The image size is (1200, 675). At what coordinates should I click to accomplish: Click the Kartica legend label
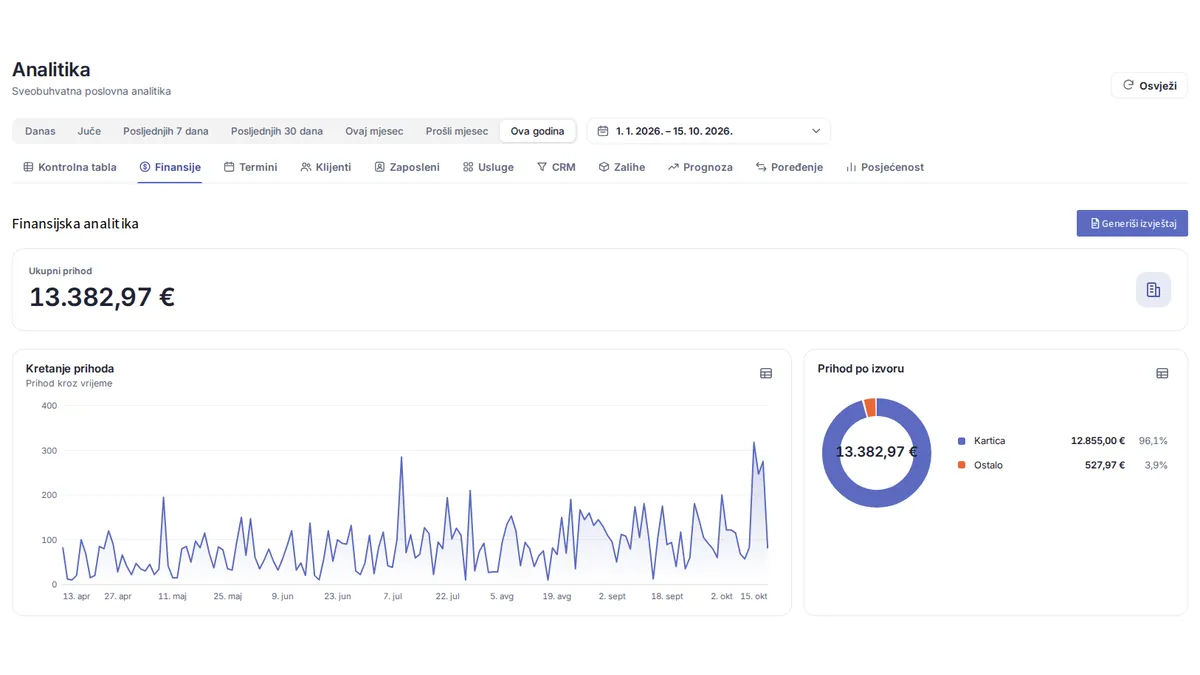(989, 441)
